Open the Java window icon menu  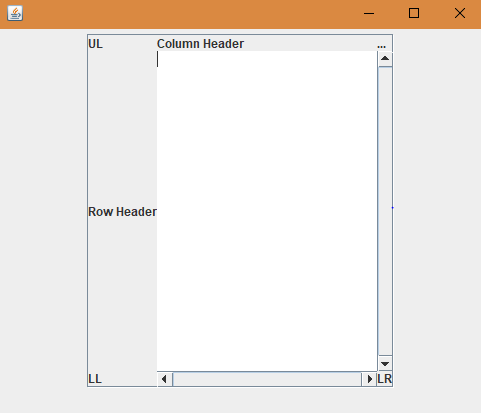[x=15, y=13]
